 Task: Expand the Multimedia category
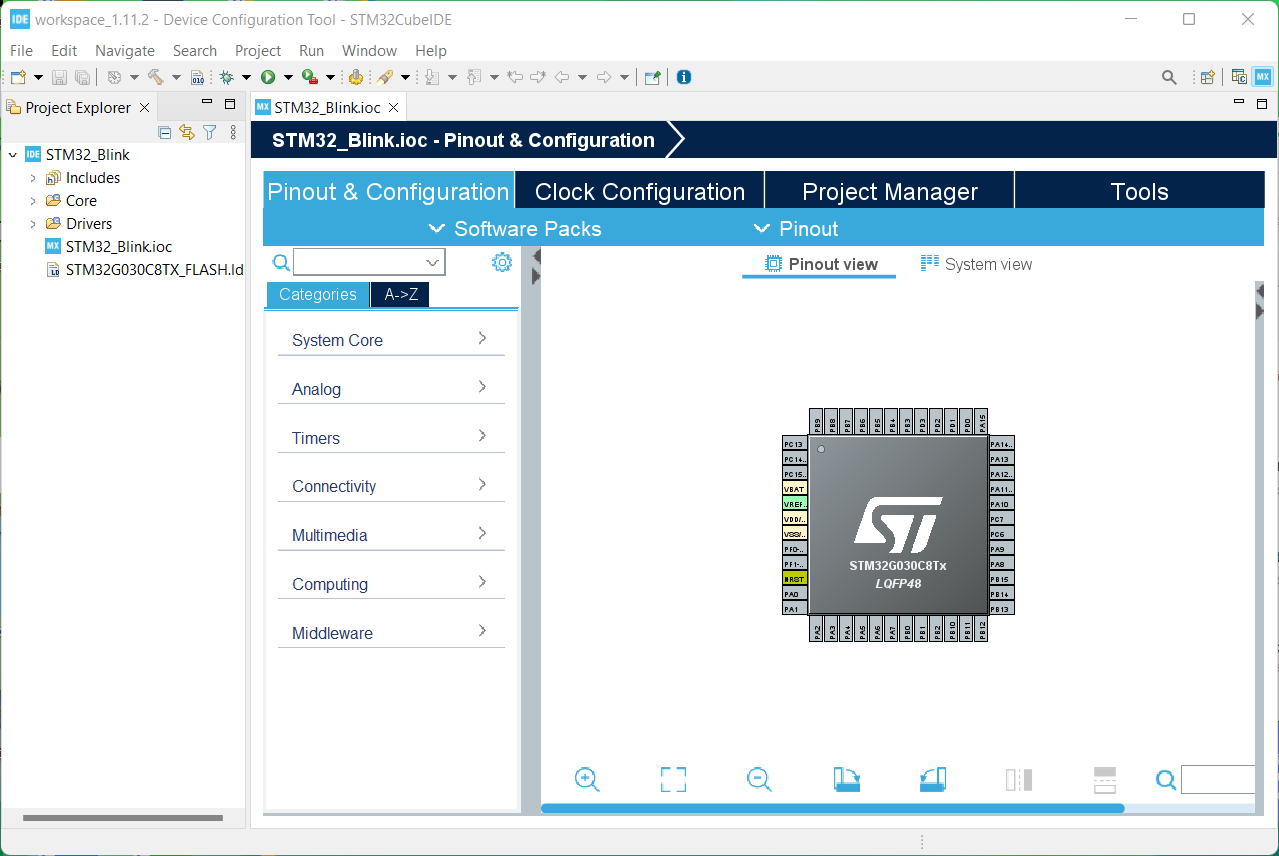click(391, 535)
